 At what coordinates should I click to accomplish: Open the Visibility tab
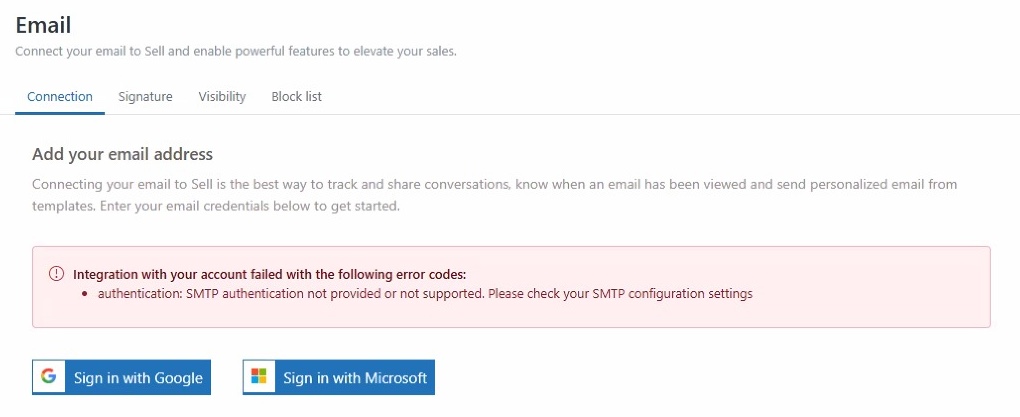coord(222,97)
